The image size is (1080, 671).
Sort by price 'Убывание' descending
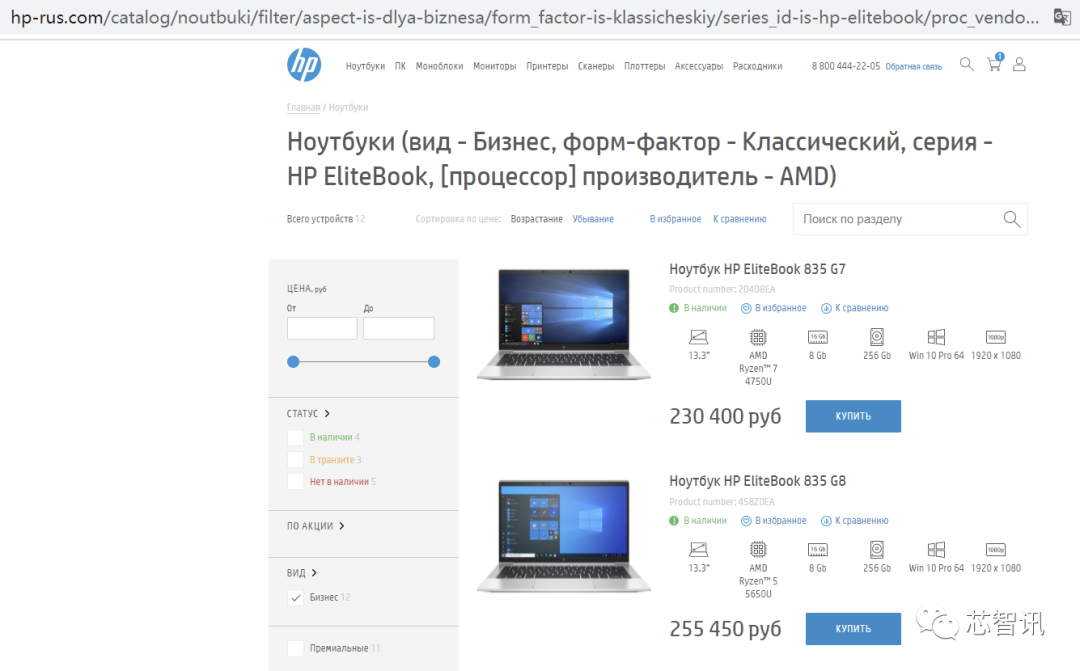[593, 219]
